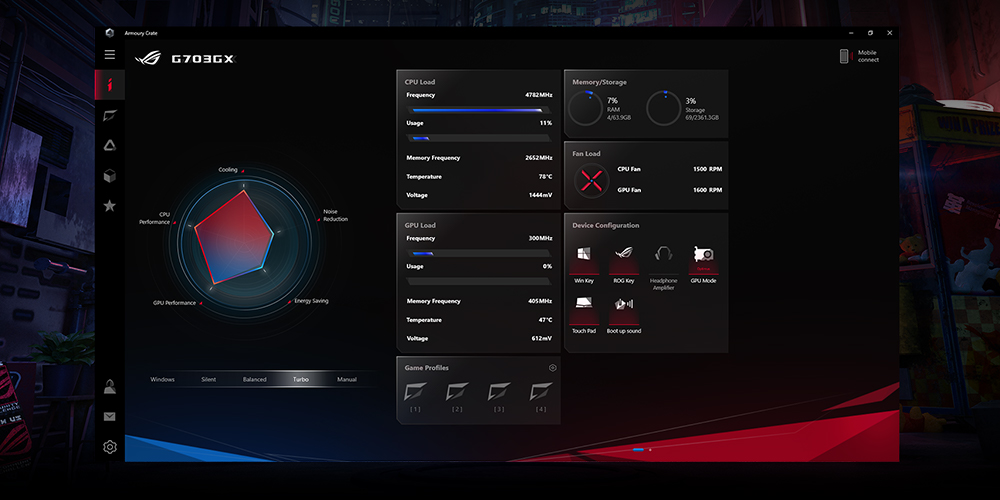The image size is (1000, 500).
Task: Click the Noise Reduction radar label
Action: point(335,215)
